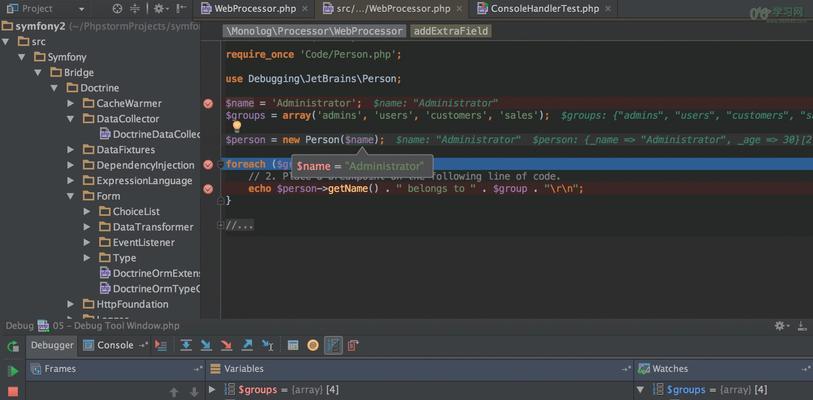Collapse the src folder
The width and height of the screenshot is (813, 400).
pos(6,42)
